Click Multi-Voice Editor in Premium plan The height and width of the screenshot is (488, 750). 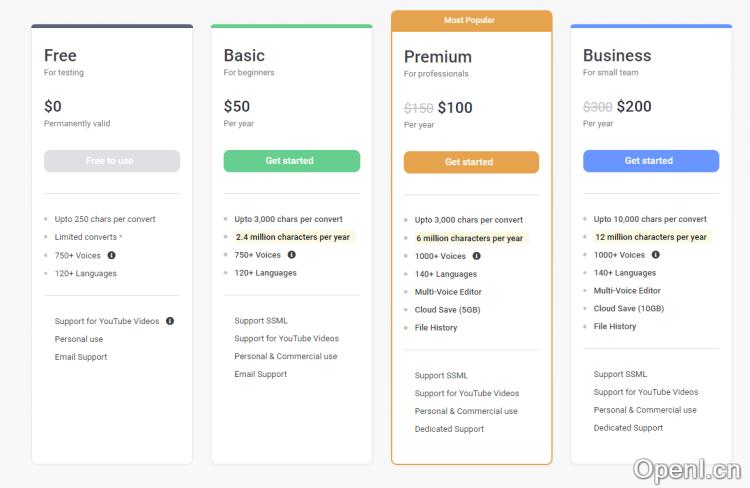point(448,292)
